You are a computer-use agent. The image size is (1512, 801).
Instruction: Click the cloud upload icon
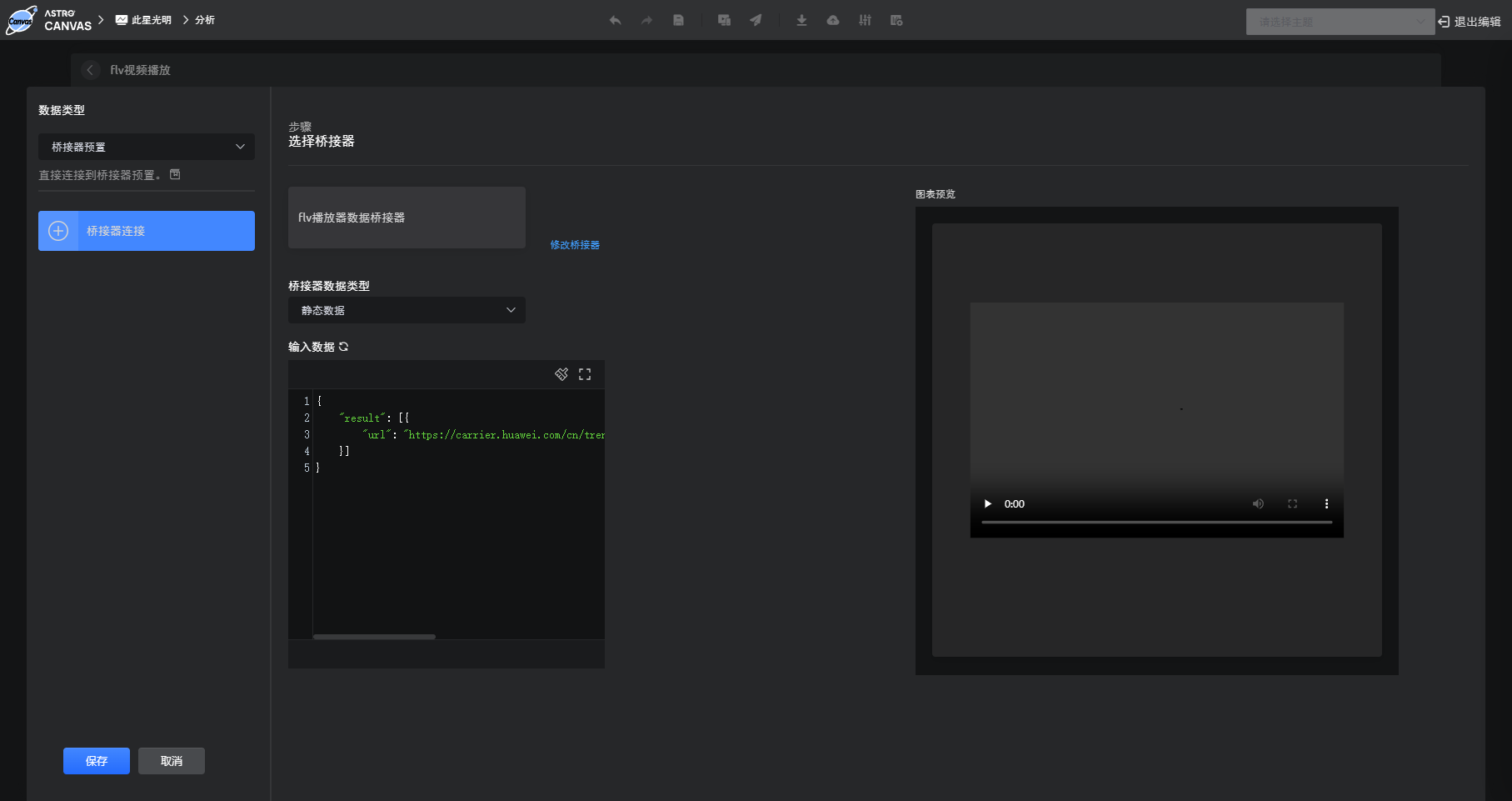[833, 21]
